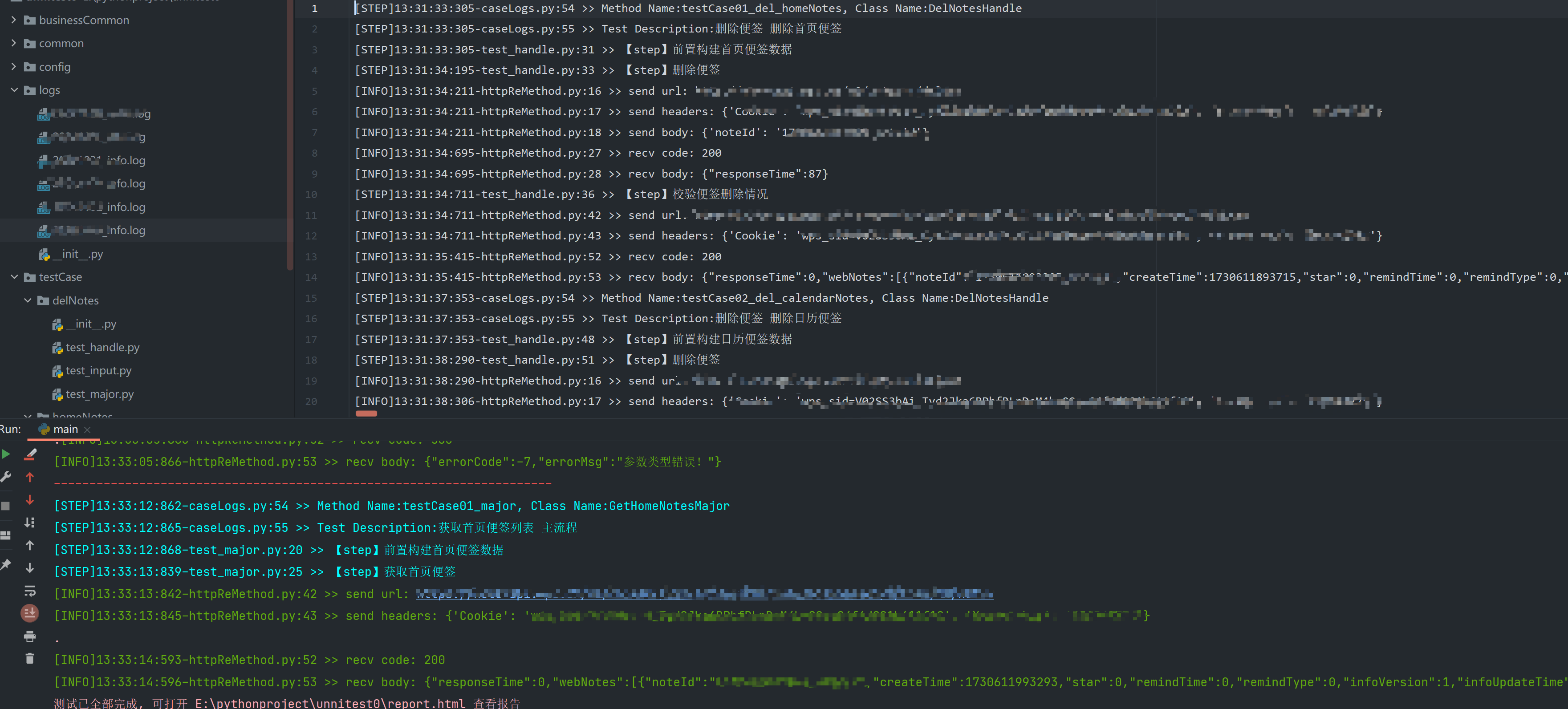Screen dimensions: 1568x709
Task: Click 'GetHomeNotesMajor' in console output
Action: coord(669,506)
